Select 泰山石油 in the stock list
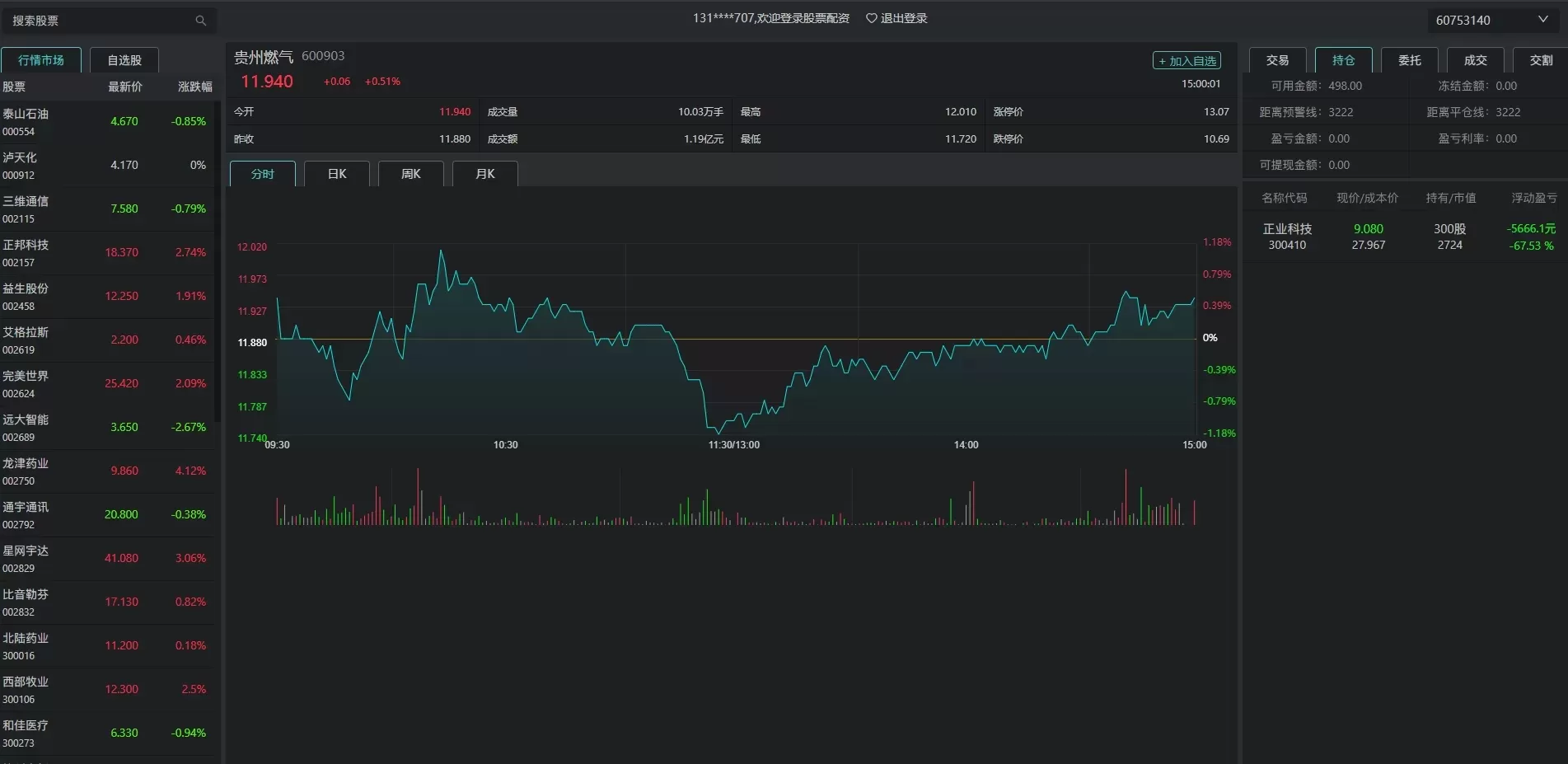Image resolution: width=1568 pixels, height=764 pixels. [107, 122]
